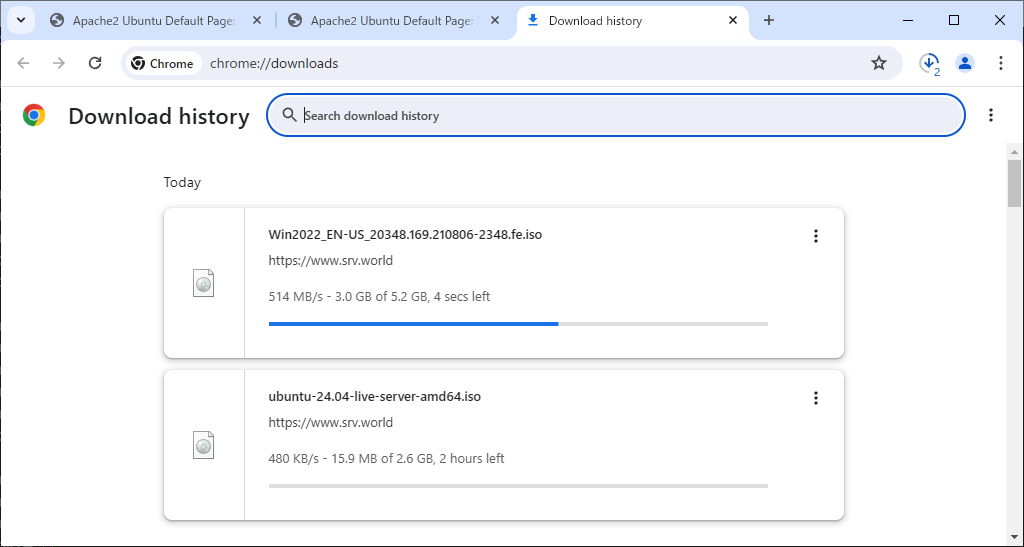Bookmark this page with the star icon

(x=879, y=63)
